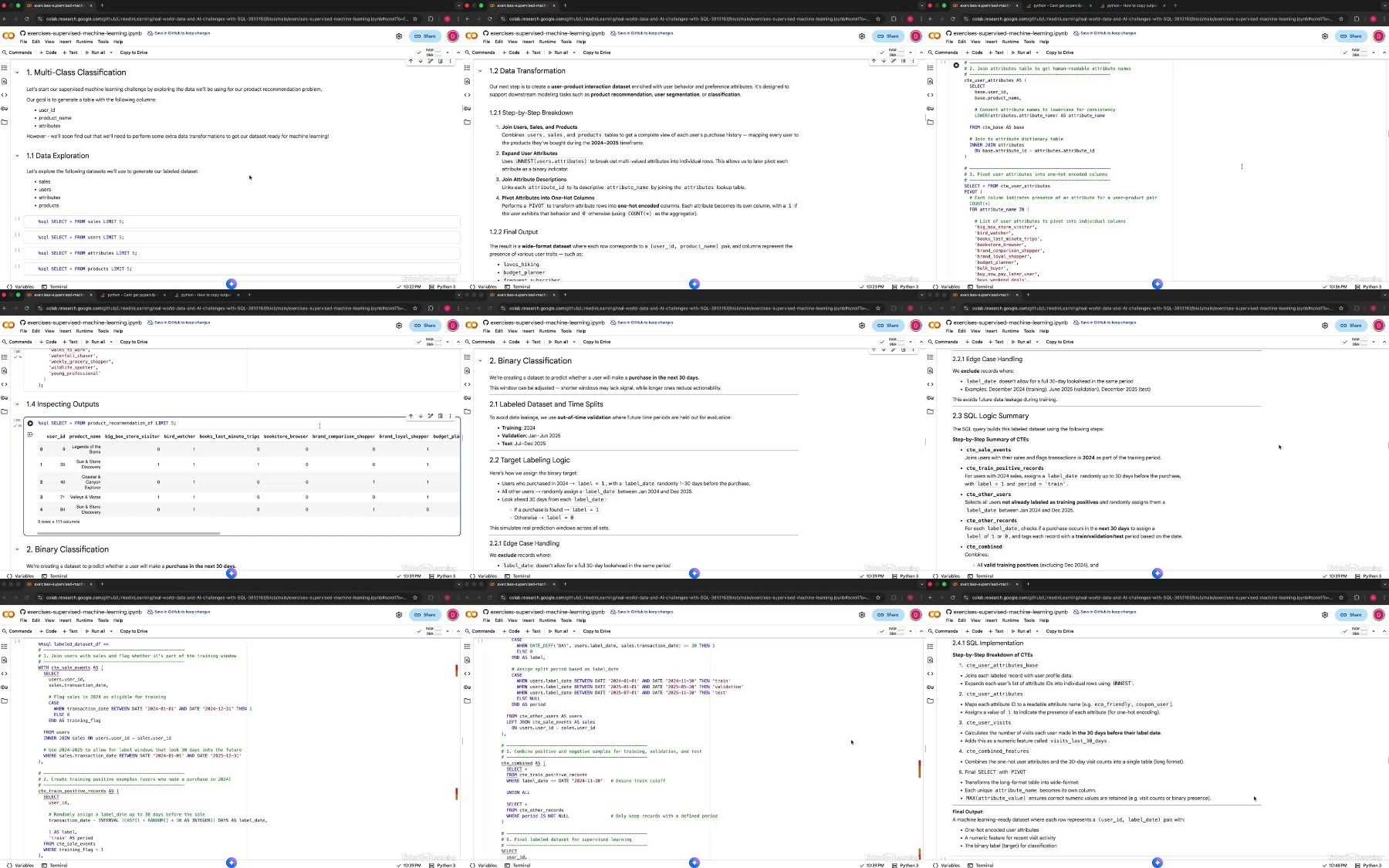Collapse 2. Binary Classification below 1.4 Inspecting Outputs
Image resolution: width=1389 pixels, height=868 pixels.
[x=18, y=549]
